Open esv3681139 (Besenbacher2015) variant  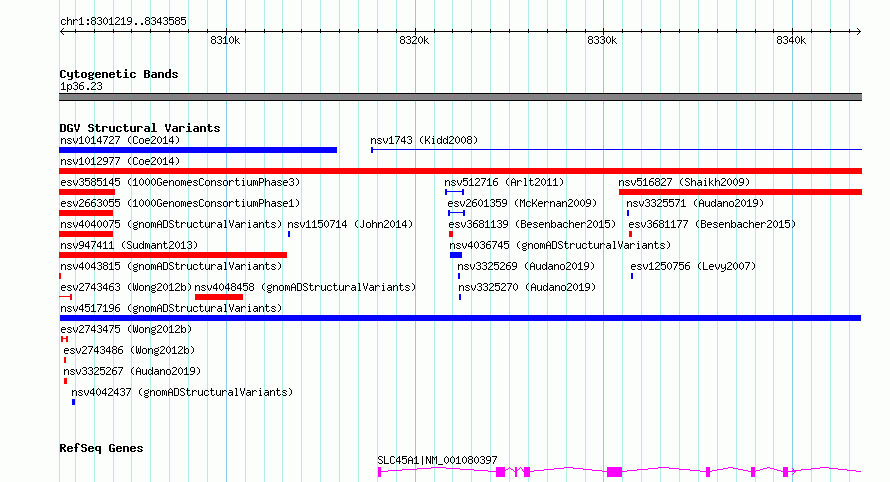(532, 224)
